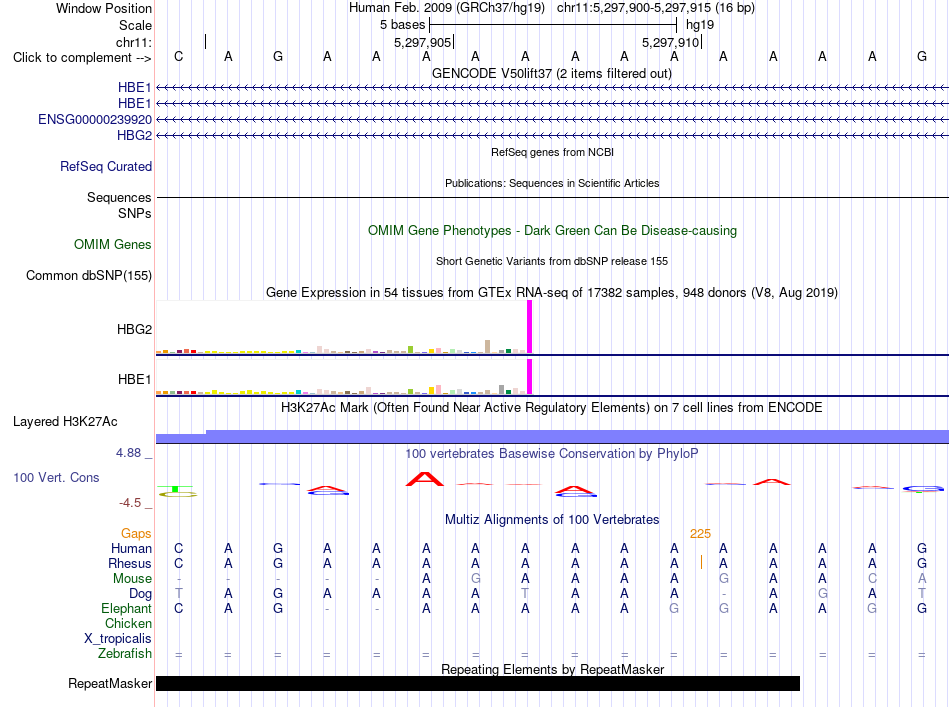Image resolution: width=950 pixels, height=707 pixels.
Task: Open the HBG2 gene label in GENCODE track
Action: point(134,135)
